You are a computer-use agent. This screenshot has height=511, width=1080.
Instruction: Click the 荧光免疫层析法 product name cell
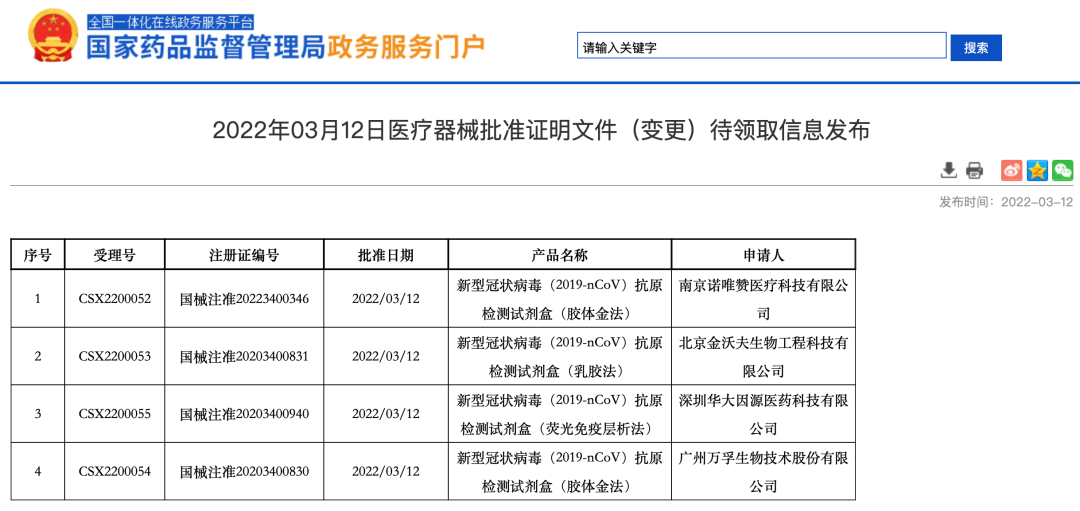559,414
